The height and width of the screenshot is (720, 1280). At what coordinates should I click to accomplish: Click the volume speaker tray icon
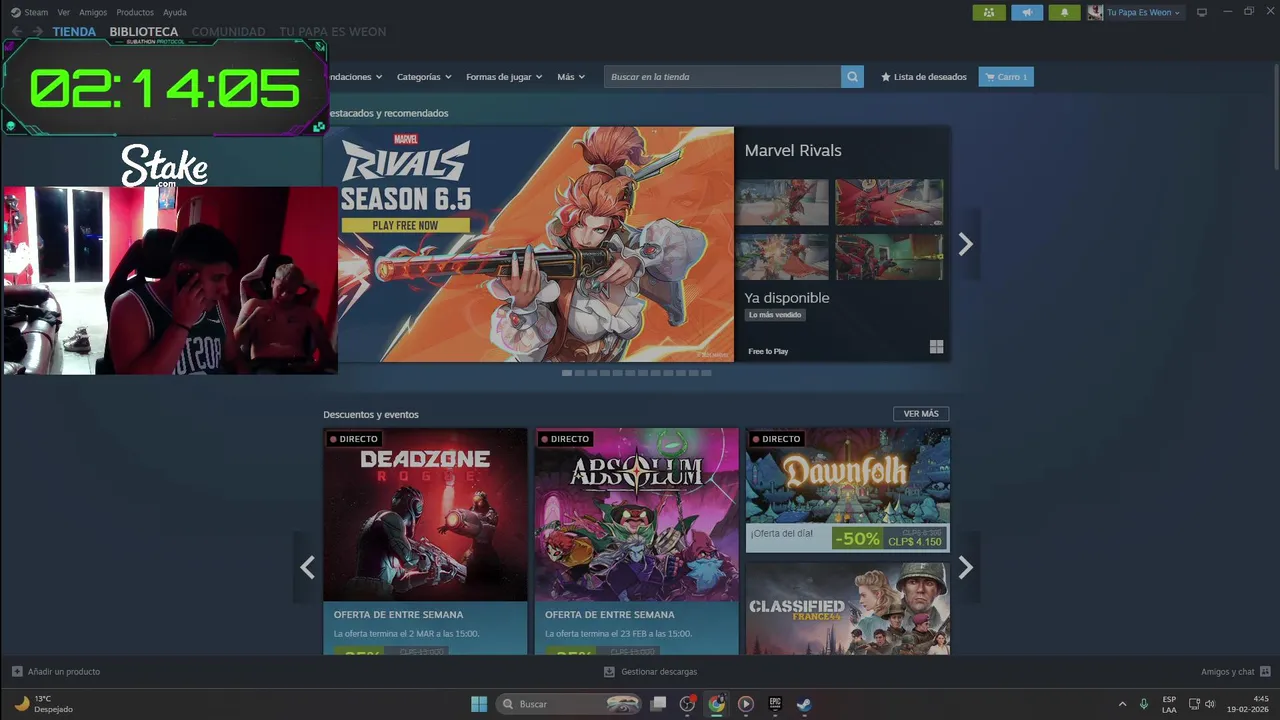coord(1210,704)
